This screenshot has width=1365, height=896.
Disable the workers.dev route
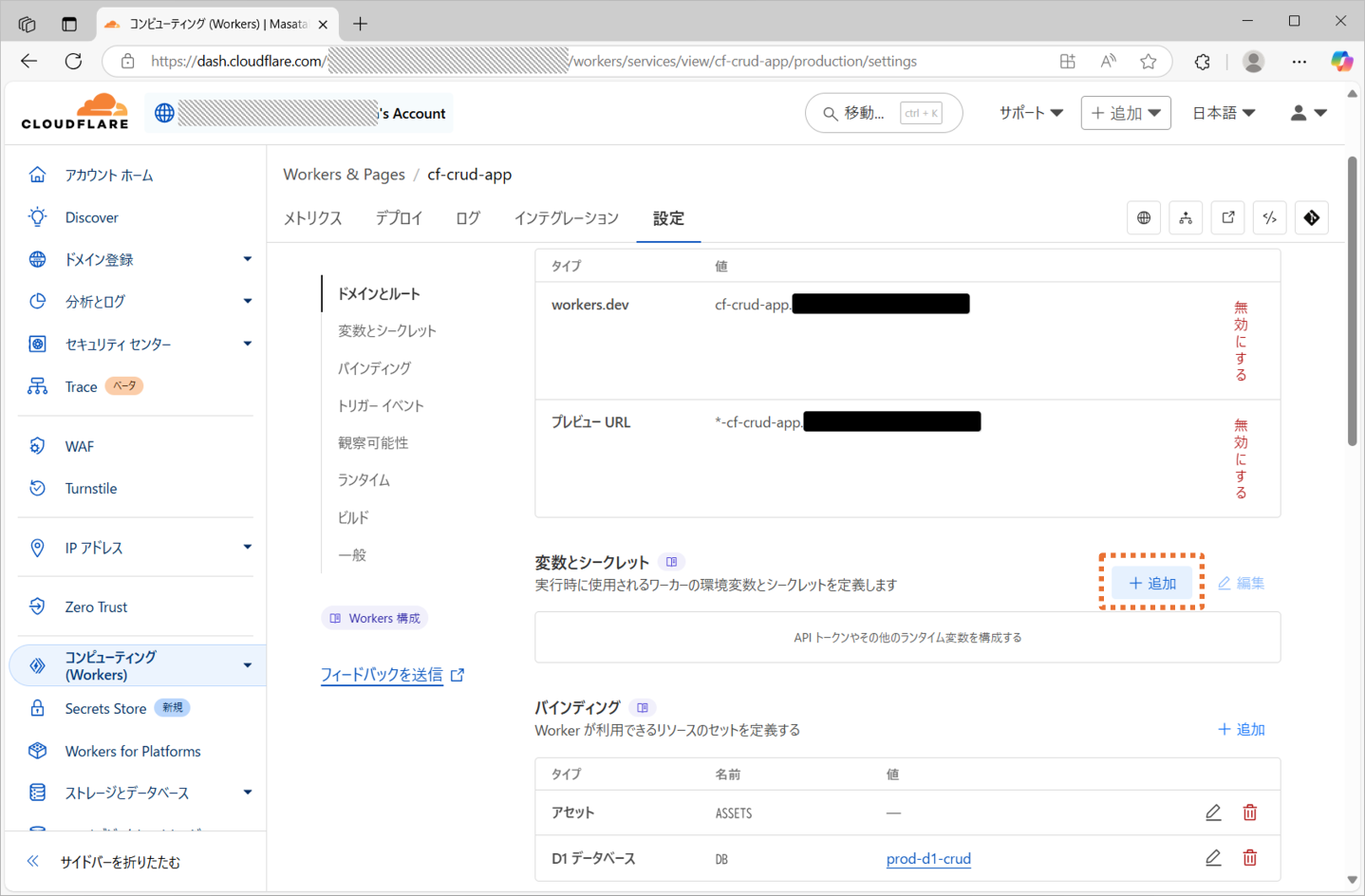1241,341
